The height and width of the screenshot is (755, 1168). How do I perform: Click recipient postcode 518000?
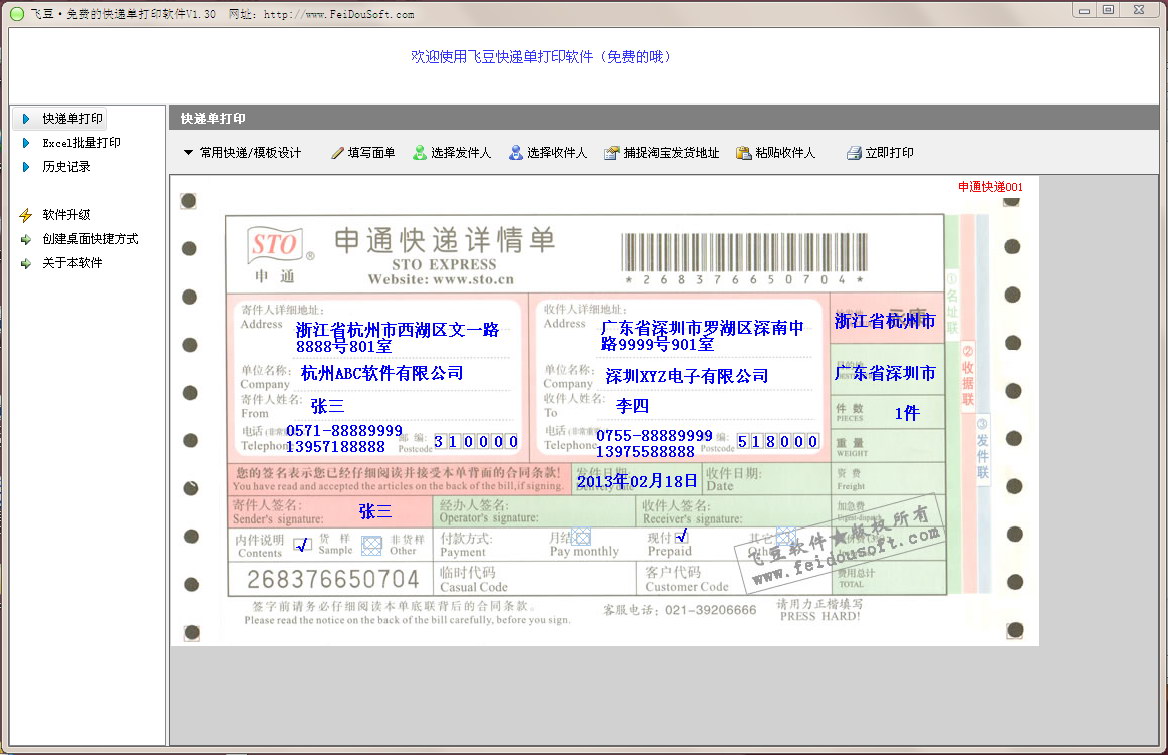(778, 442)
